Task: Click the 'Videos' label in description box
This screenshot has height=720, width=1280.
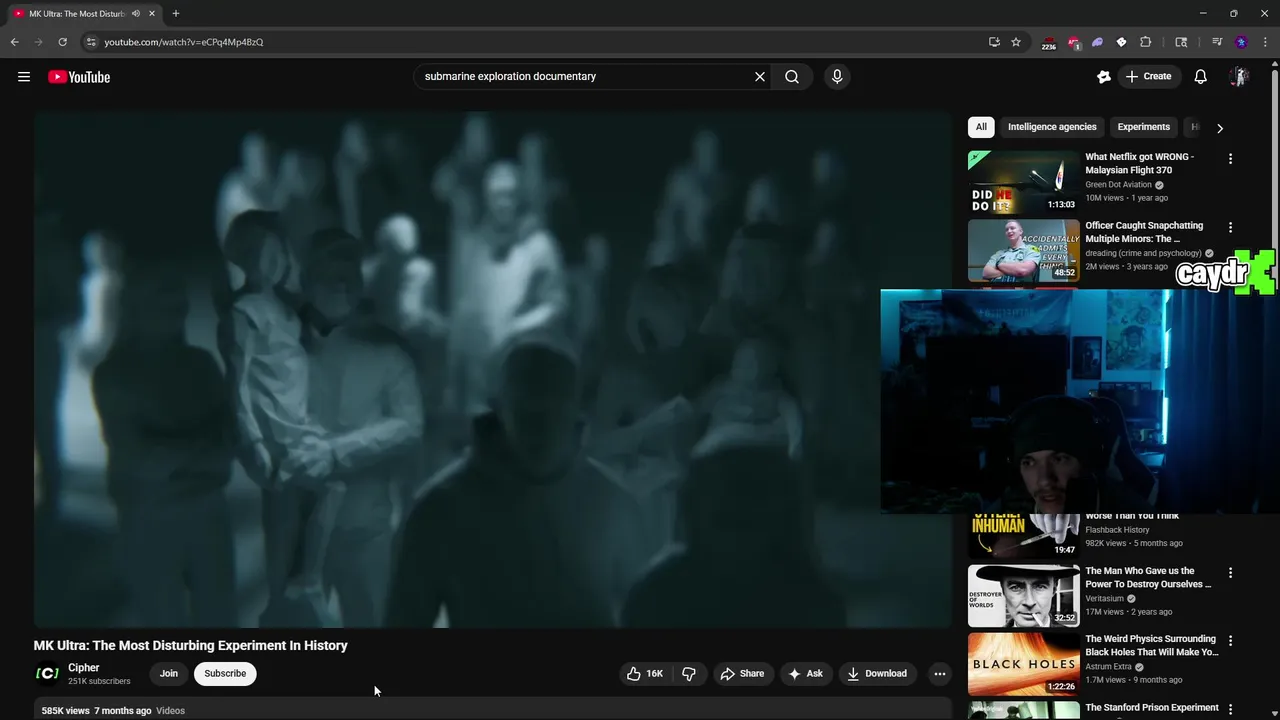Action: pyautogui.click(x=171, y=711)
